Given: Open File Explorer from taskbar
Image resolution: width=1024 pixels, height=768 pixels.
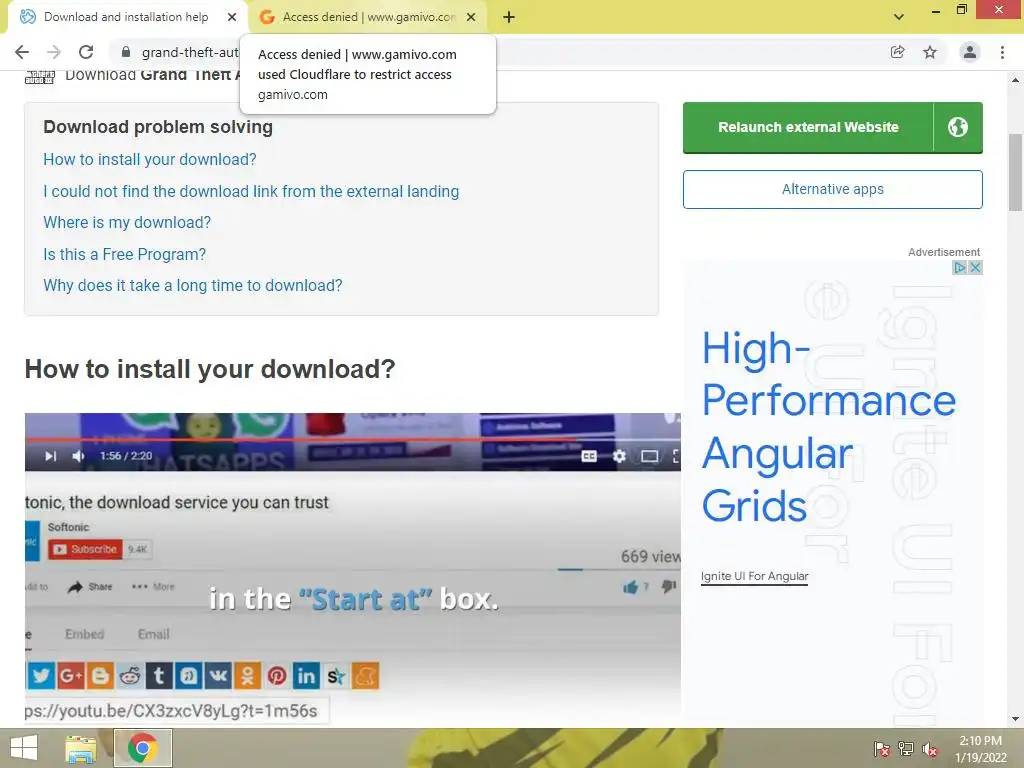Looking at the screenshot, I should (x=80, y=748).
